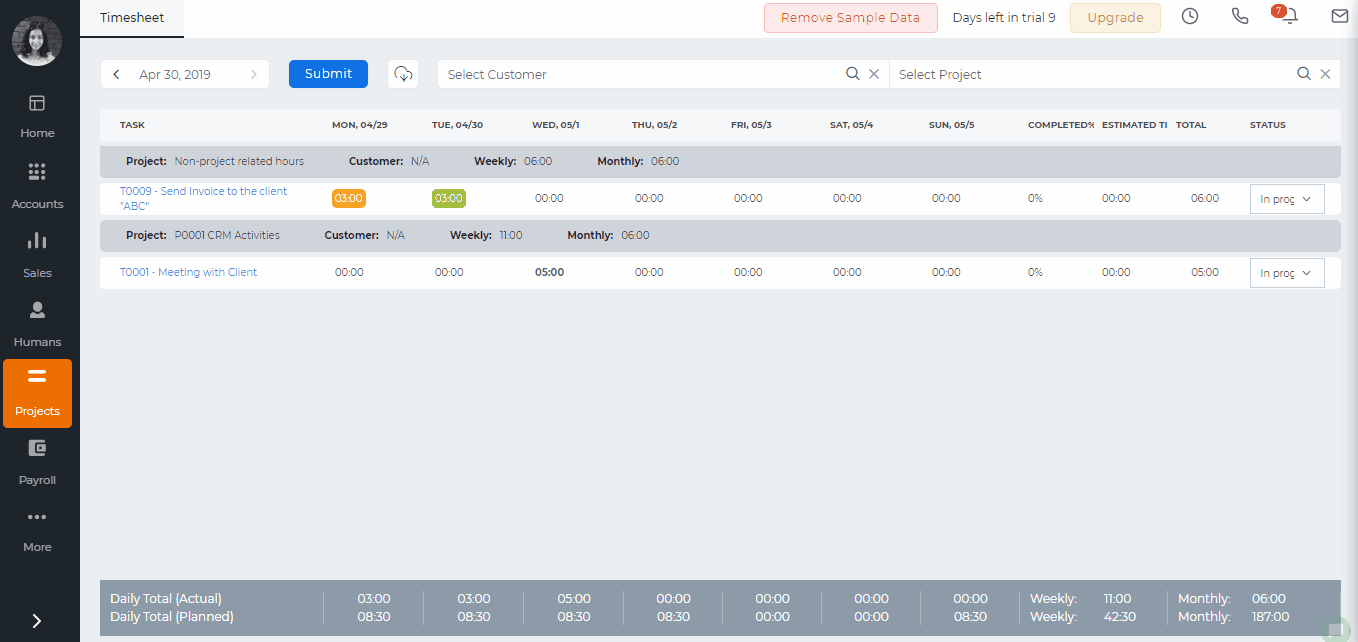
Task: Click T0001 total 05:00 cell
Action: [x=1205, y=272]
